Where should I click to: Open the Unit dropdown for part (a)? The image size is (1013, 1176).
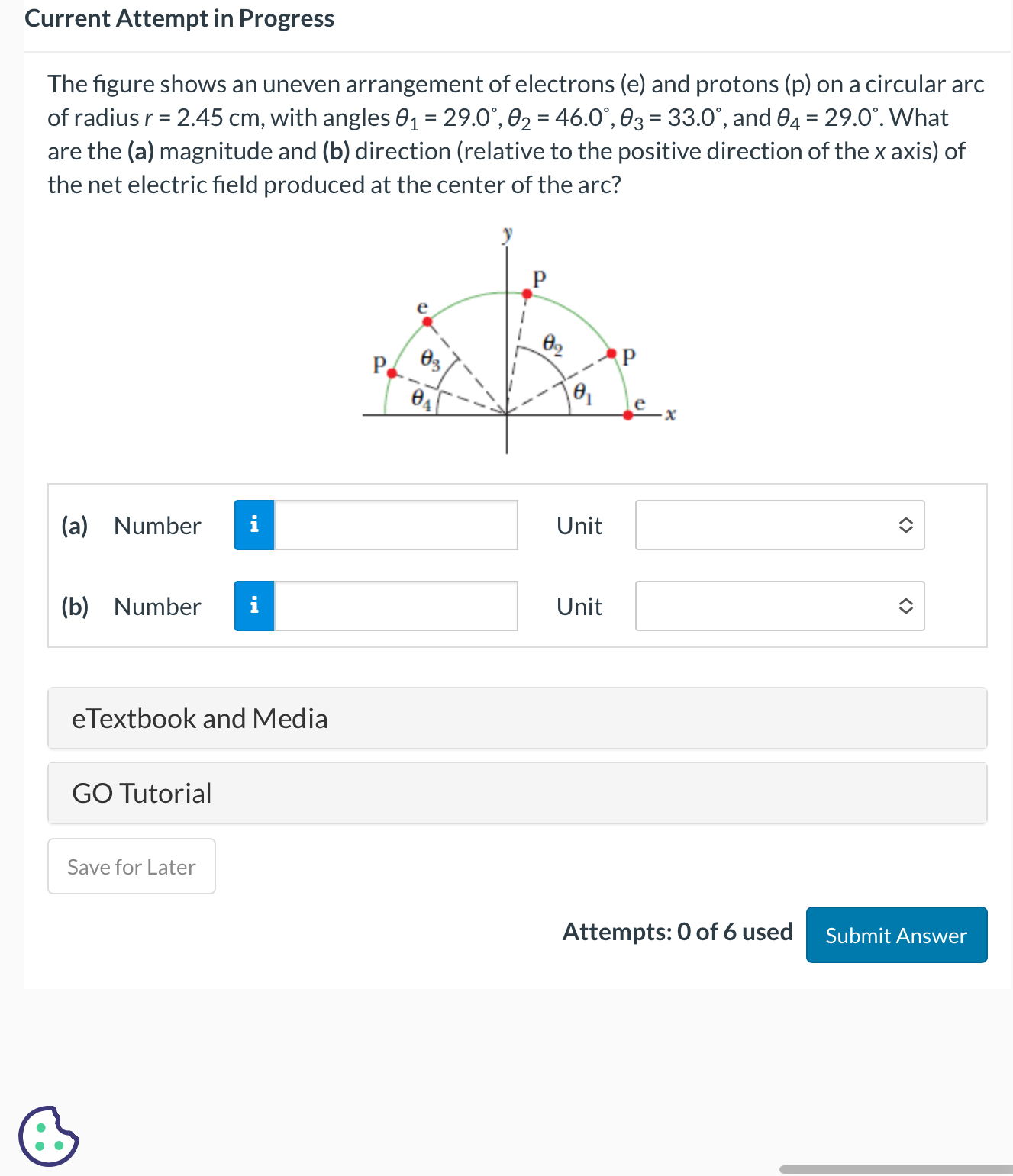coord(779,525)
